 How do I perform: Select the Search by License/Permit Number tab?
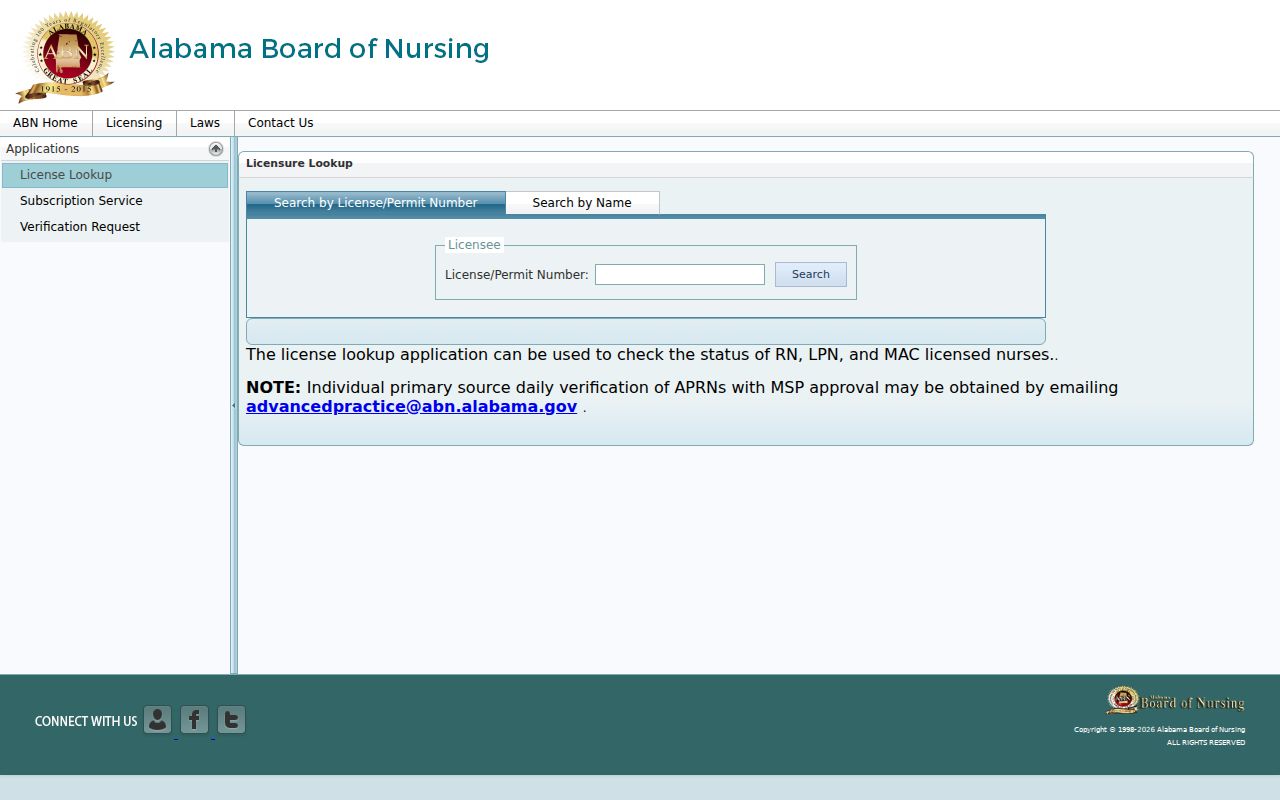pos(376,203)
